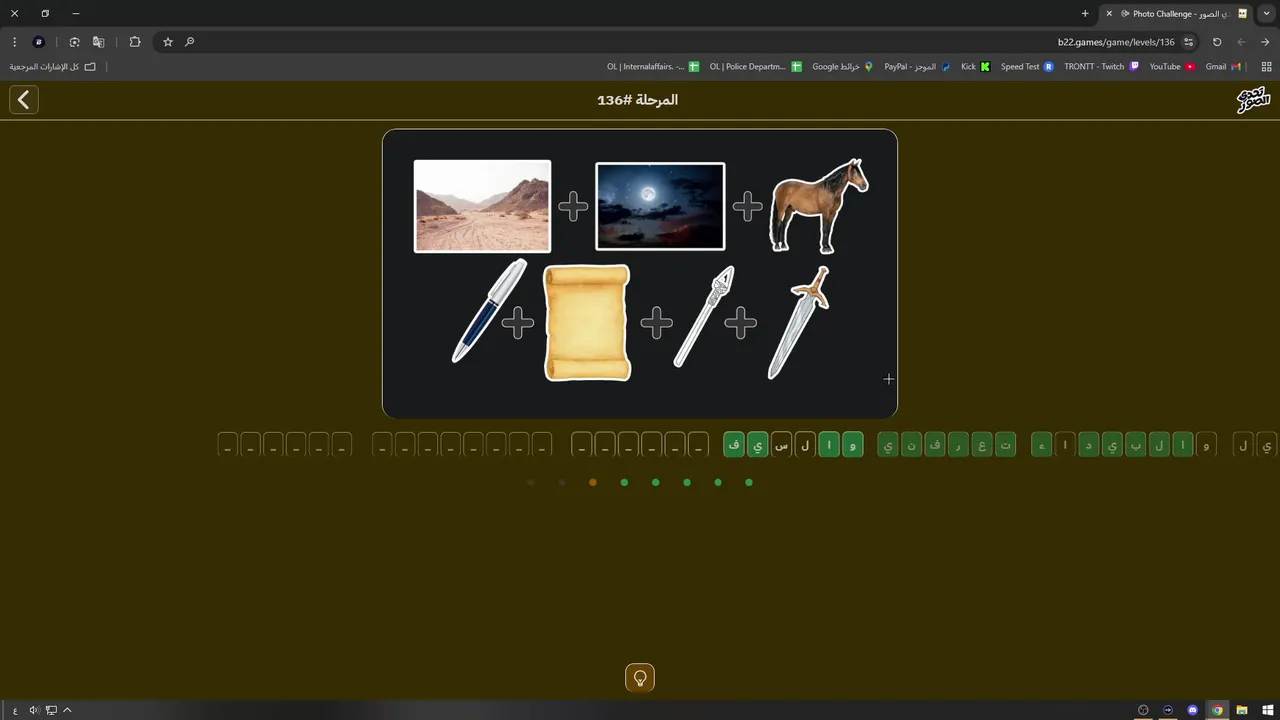This screenshot has width=1280, height=720.
Task: Select the Photo Challenge browser tab
Action: (x=1177, y=14)
